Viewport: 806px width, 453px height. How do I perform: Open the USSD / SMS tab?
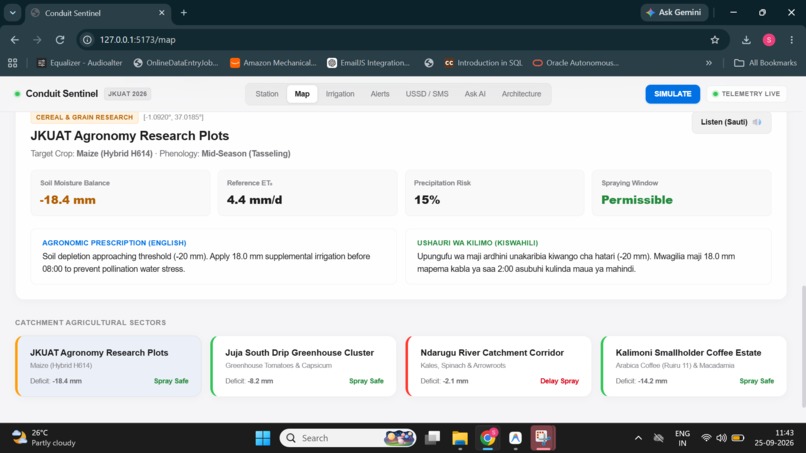(x=427, y=94)
